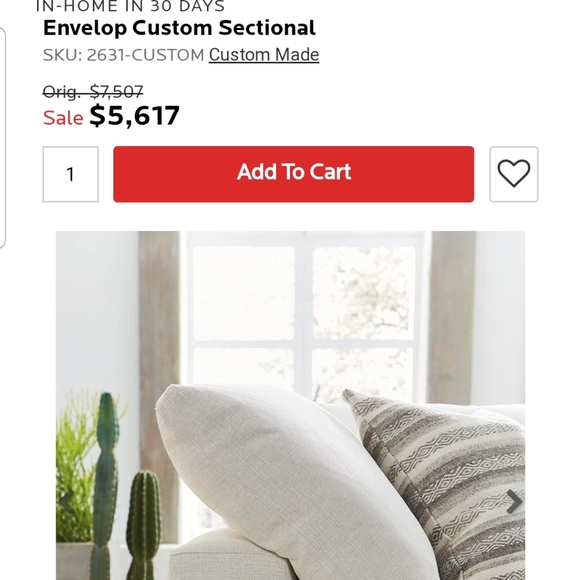This screenshot has height=580, width=580.
Task: Click the tall cactus in the photo
Action: [105, 485]
